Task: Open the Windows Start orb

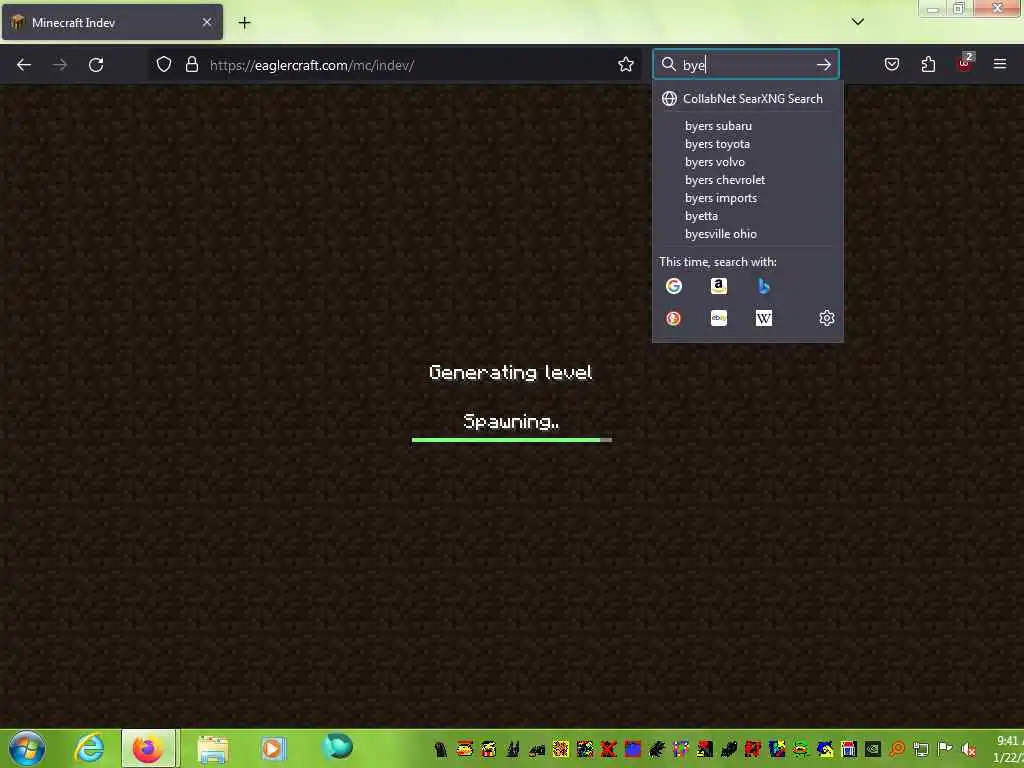Action: [x=27, y=748]
